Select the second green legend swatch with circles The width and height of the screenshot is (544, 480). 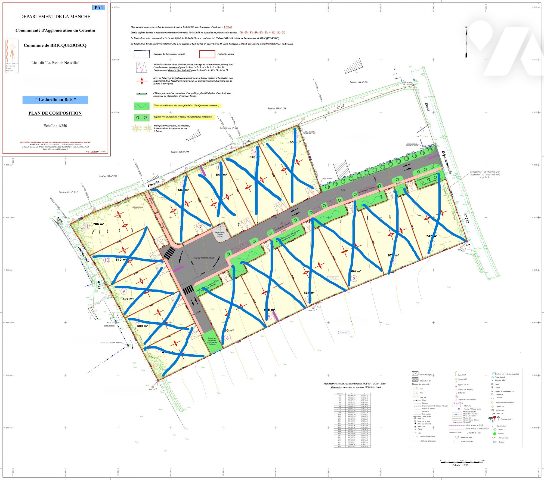[x=142, y=117]
